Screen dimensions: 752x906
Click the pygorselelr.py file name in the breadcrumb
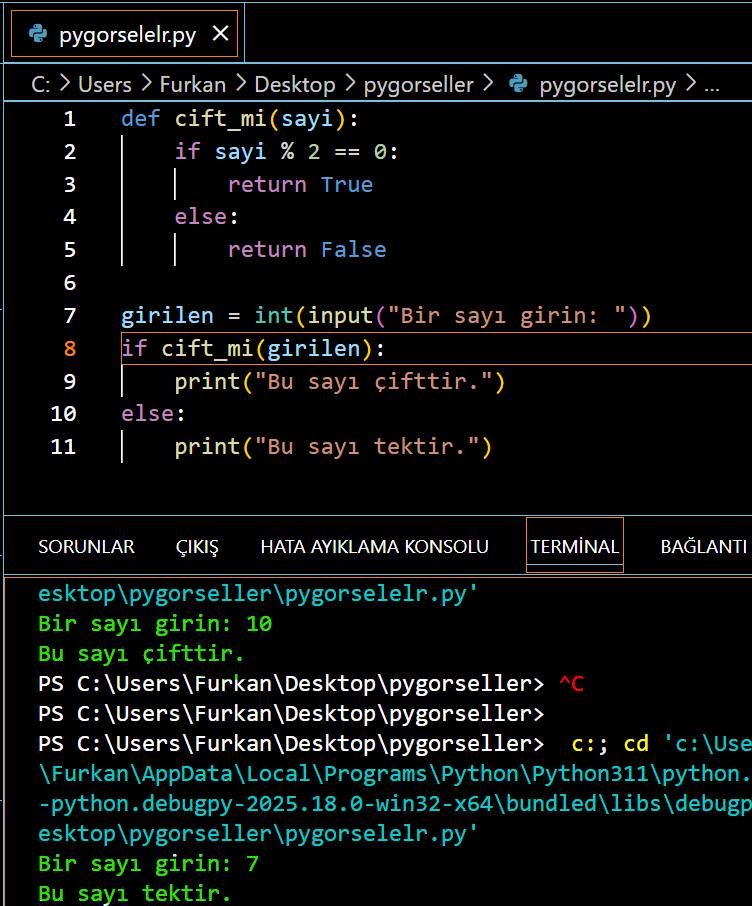[x=607, y=85]
